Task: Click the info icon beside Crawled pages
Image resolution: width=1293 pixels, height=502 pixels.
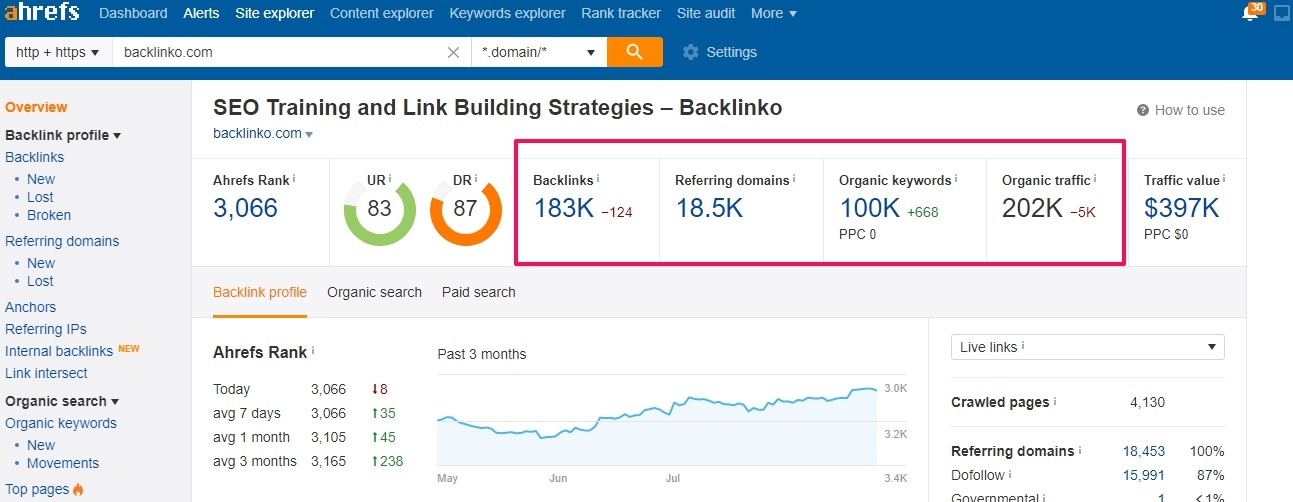Action: (1055, 402)
